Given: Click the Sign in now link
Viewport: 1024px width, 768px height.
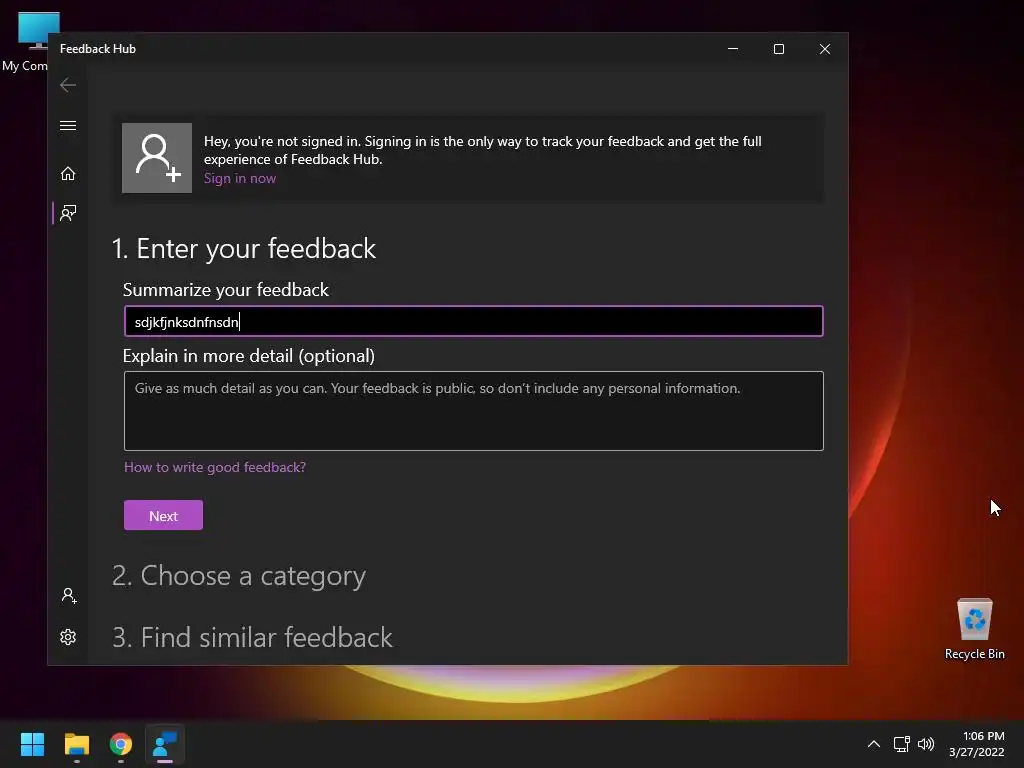Looking at the screenshot, I should pos(240,178).
